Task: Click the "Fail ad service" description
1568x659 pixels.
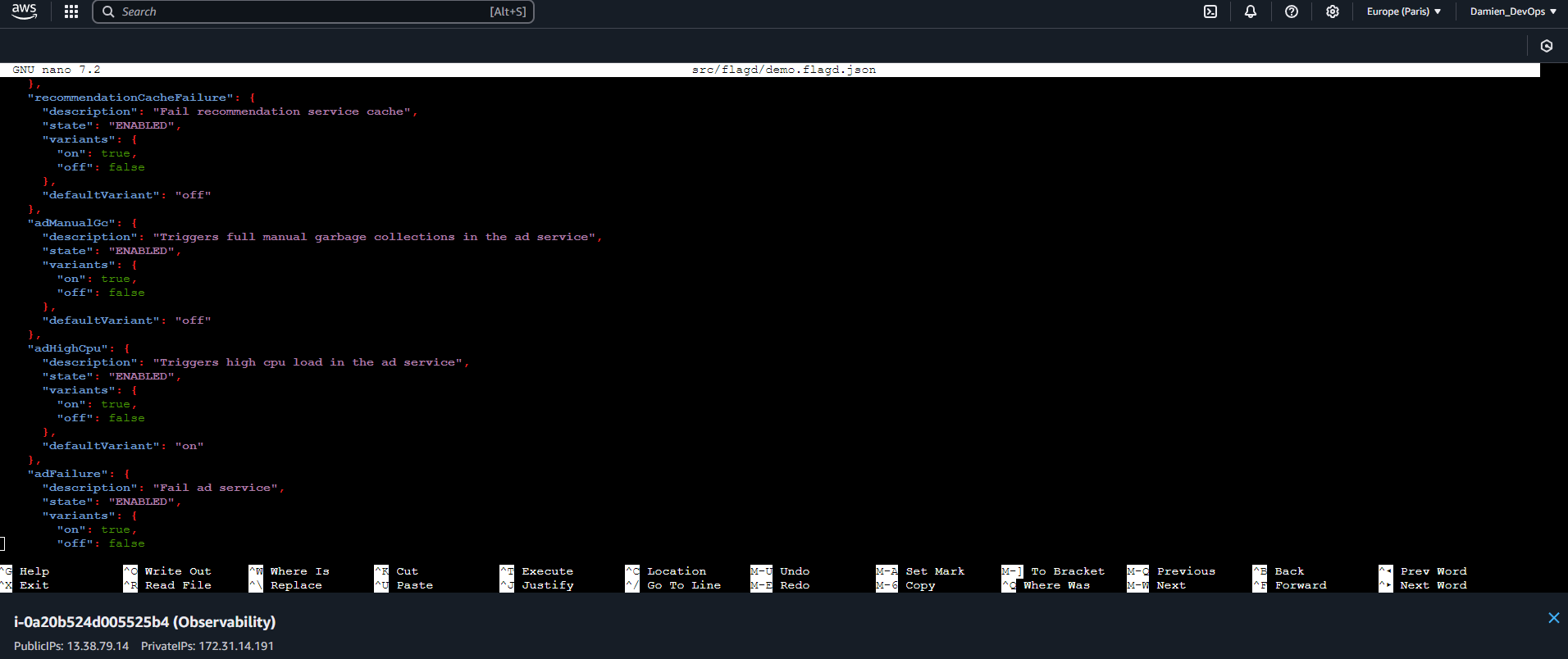Action: pyautogui.click(x=216, y=488)
